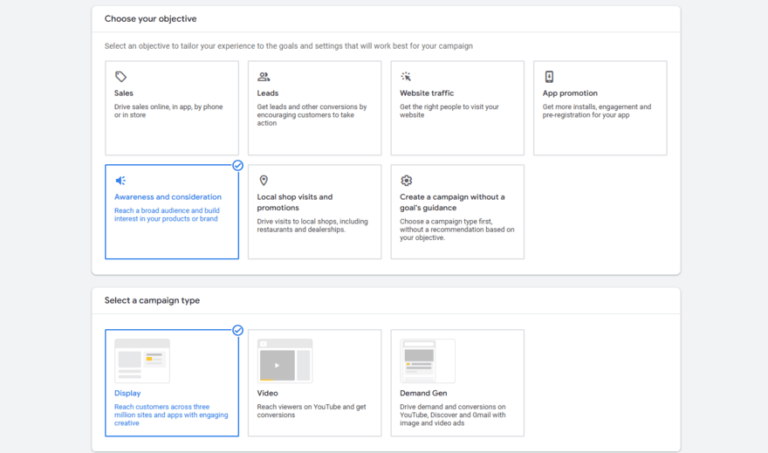
Task: Pick the Website traffic objective title
Action: coord(427,93)
